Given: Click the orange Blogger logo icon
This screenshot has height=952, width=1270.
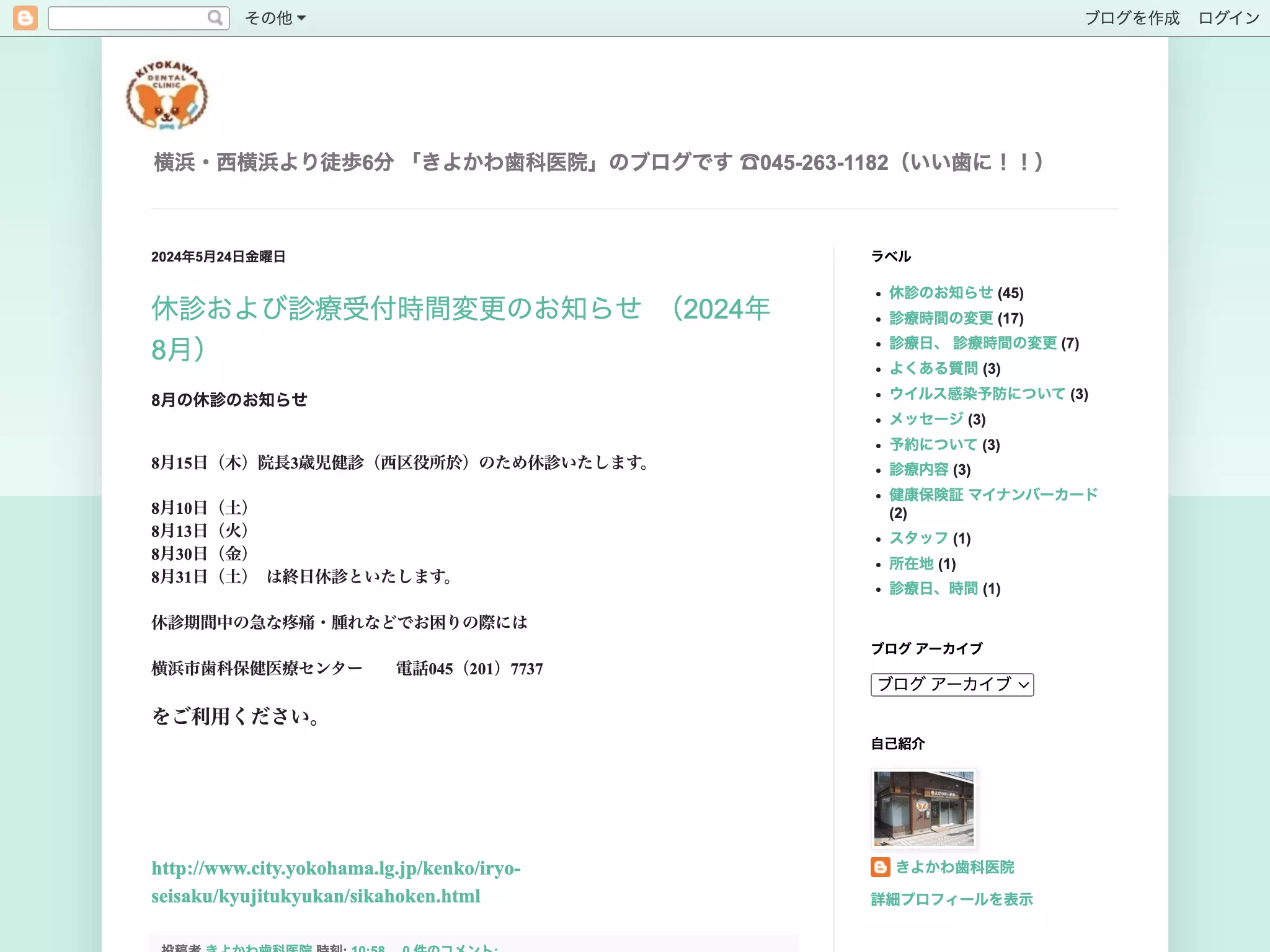Looking at the screenshot, I should (25, 18).
